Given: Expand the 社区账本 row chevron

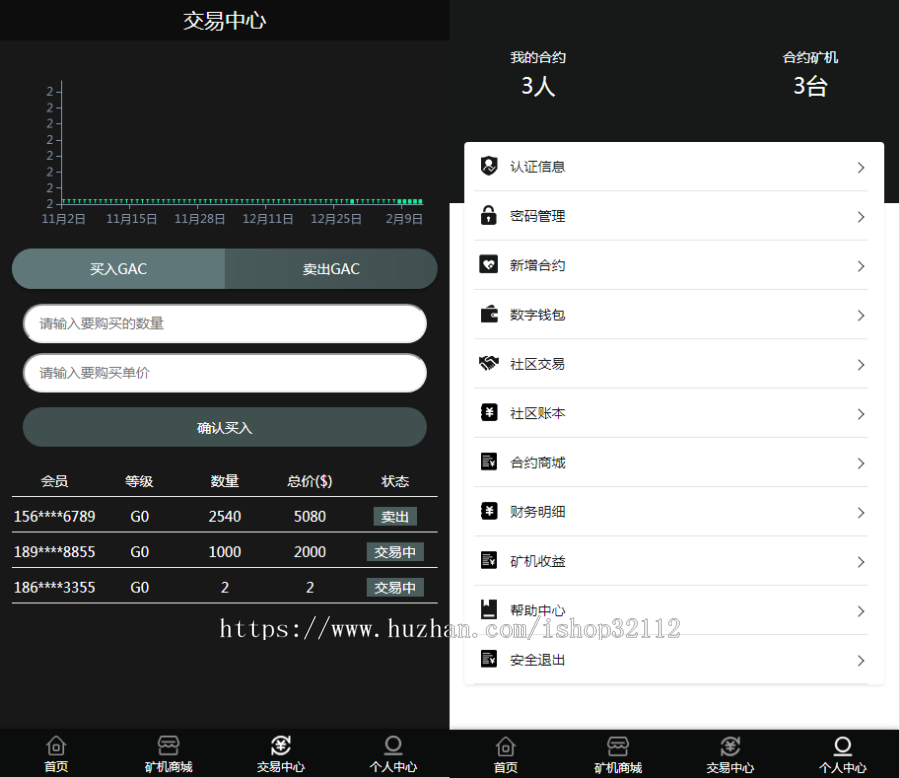Looking at the screenshot, I should [x=861, y=415].
